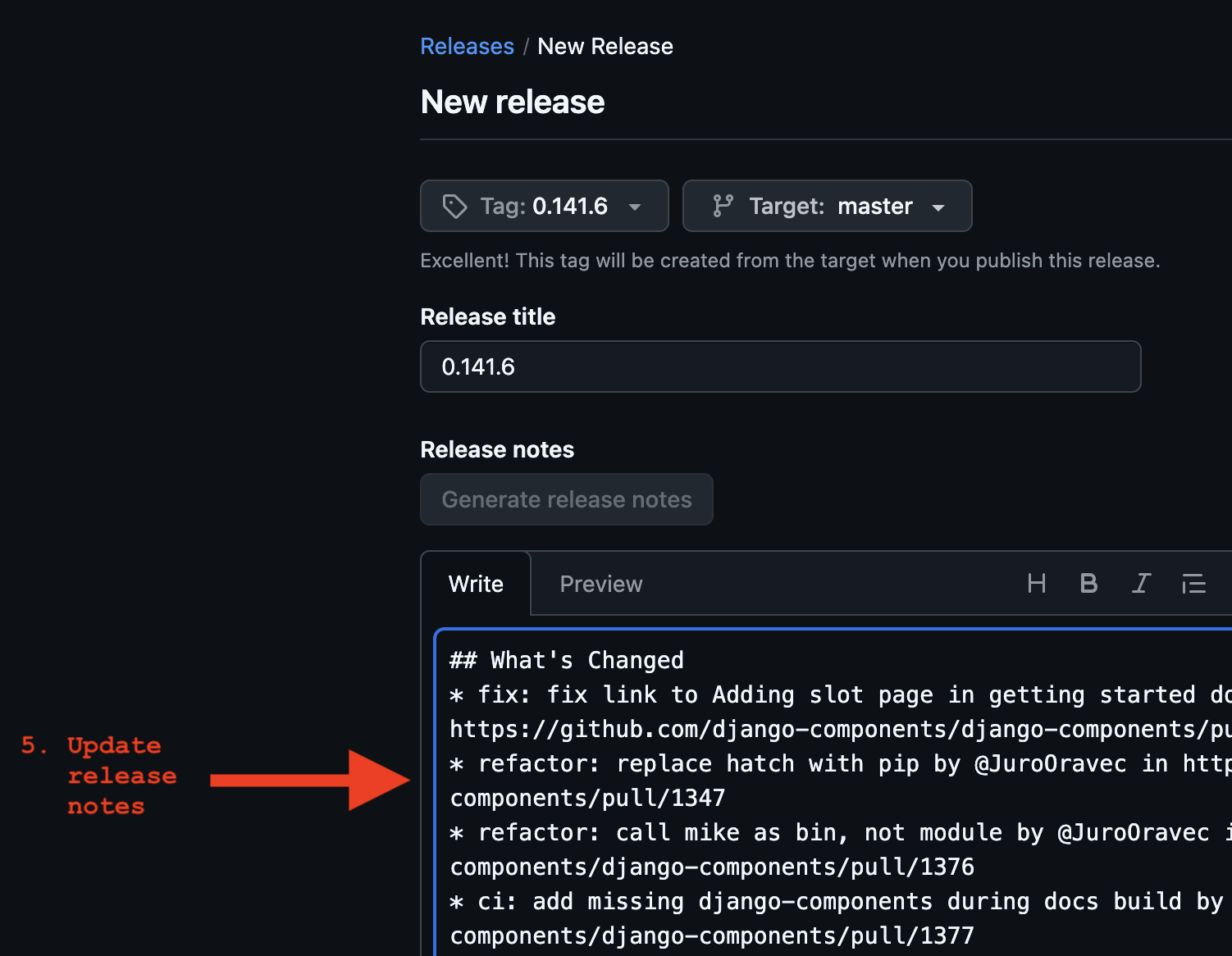Image resolution: width=1232 pixels, height=956 pixels.
Task: Apply italic formatting in the editor
Action: pyautogui.click(x=1141, y=583)
